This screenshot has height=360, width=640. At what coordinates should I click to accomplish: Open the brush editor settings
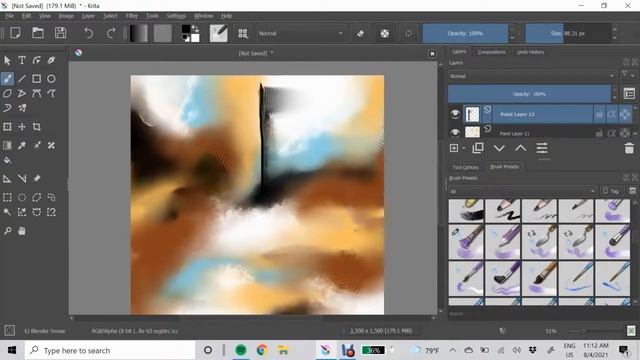tap(218, 33)
